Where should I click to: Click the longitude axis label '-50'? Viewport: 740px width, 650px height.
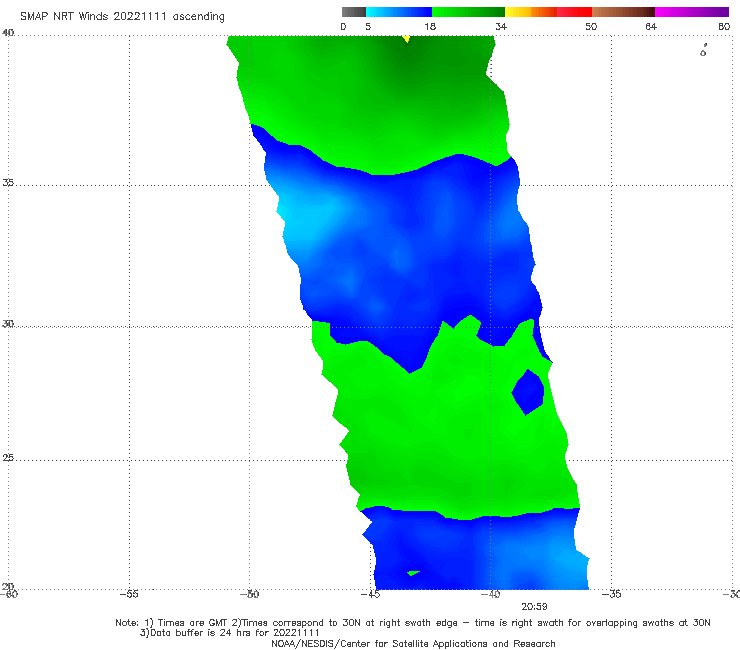(250, 594)
